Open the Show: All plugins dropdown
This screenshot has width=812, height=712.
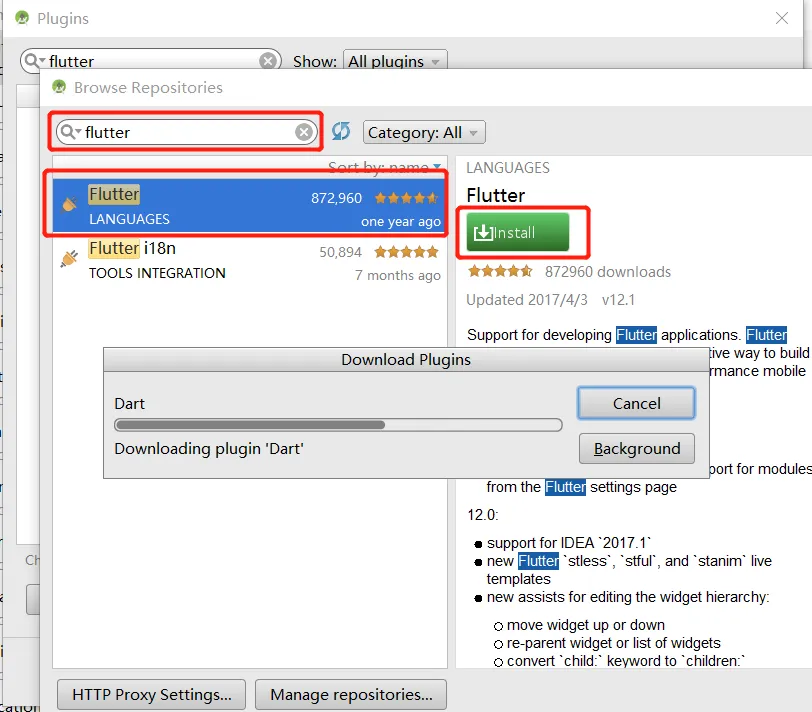[395, 61]
